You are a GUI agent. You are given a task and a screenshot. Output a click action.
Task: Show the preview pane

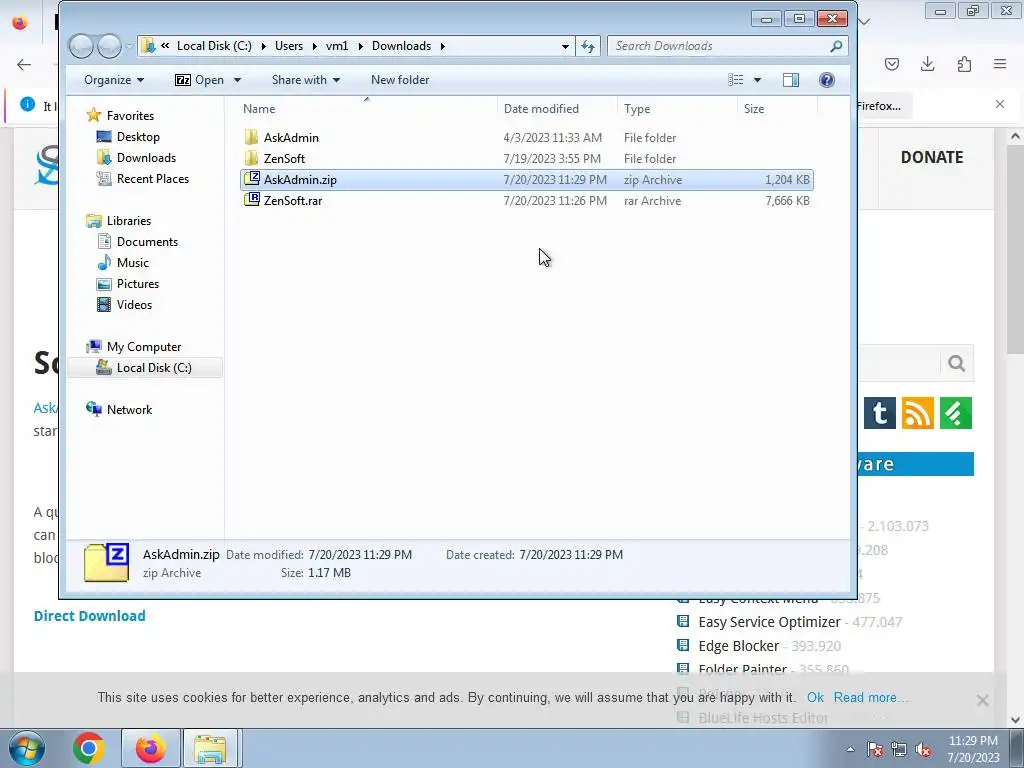(x=791, y=80)
